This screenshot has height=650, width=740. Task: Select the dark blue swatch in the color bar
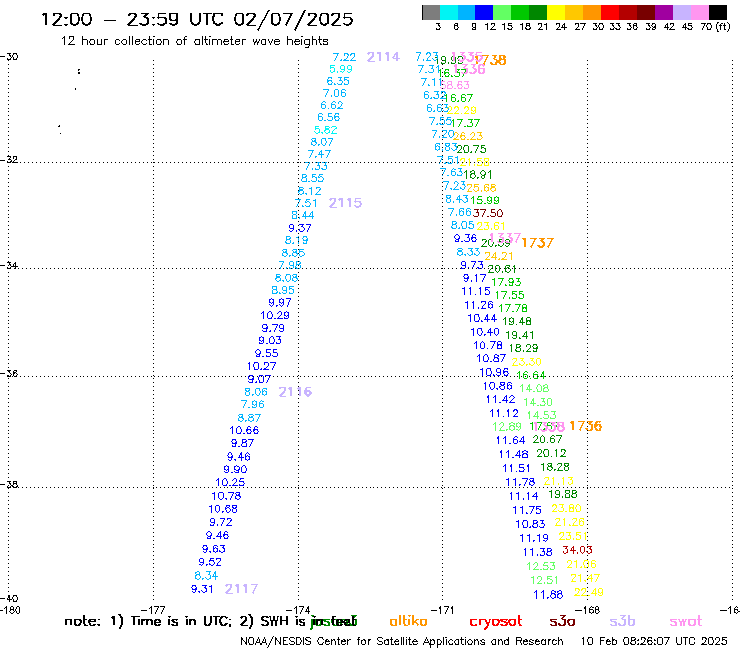(x=484, y=13)
